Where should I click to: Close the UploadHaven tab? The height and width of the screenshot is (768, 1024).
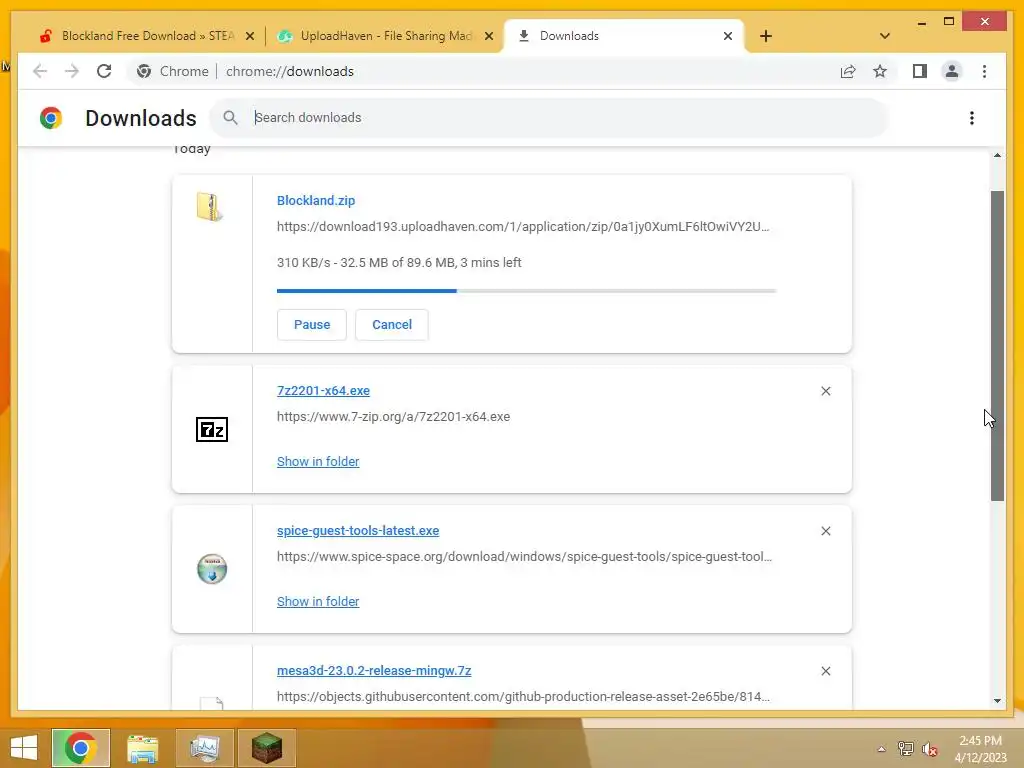(x=488, y=37)
